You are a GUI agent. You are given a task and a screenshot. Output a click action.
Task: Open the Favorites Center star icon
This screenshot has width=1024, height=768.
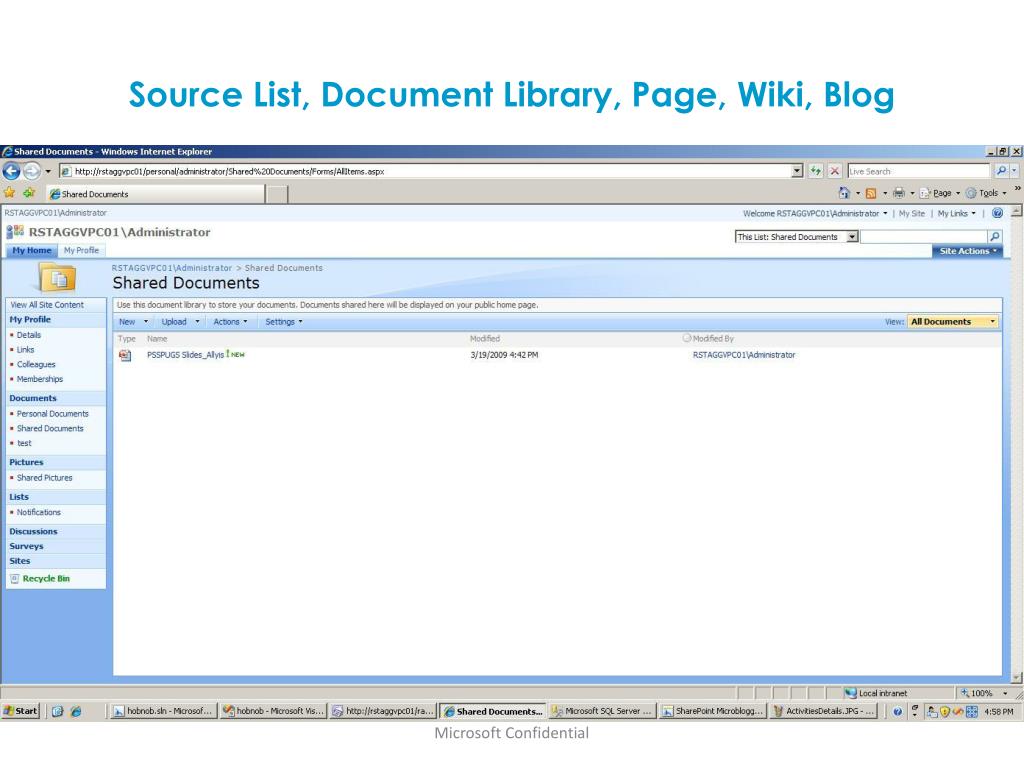pyautogui.click(x=9, y=193)
